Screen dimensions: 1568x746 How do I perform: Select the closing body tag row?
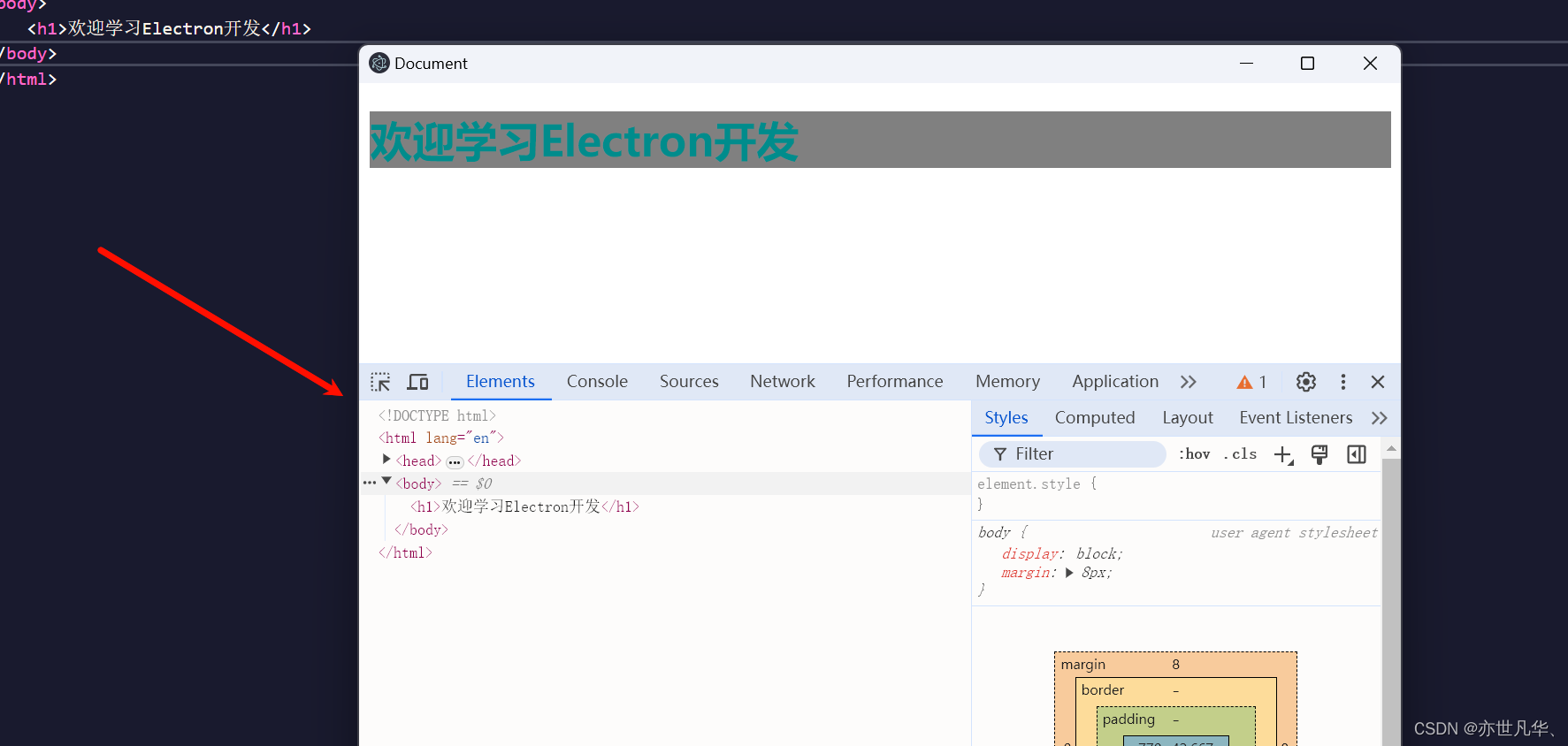(x=421, y=529)
